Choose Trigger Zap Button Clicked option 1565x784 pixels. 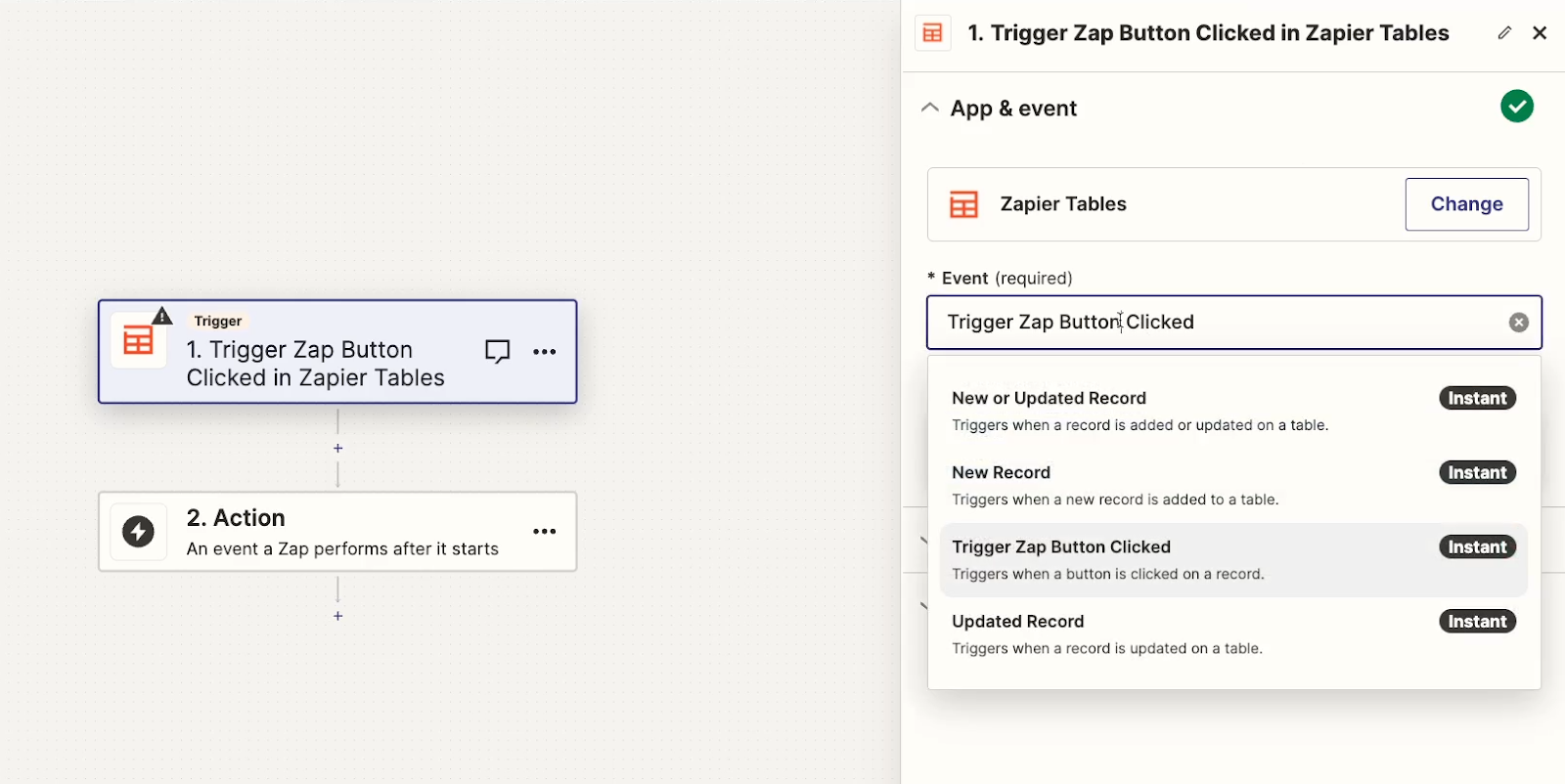pos(1234,560)
